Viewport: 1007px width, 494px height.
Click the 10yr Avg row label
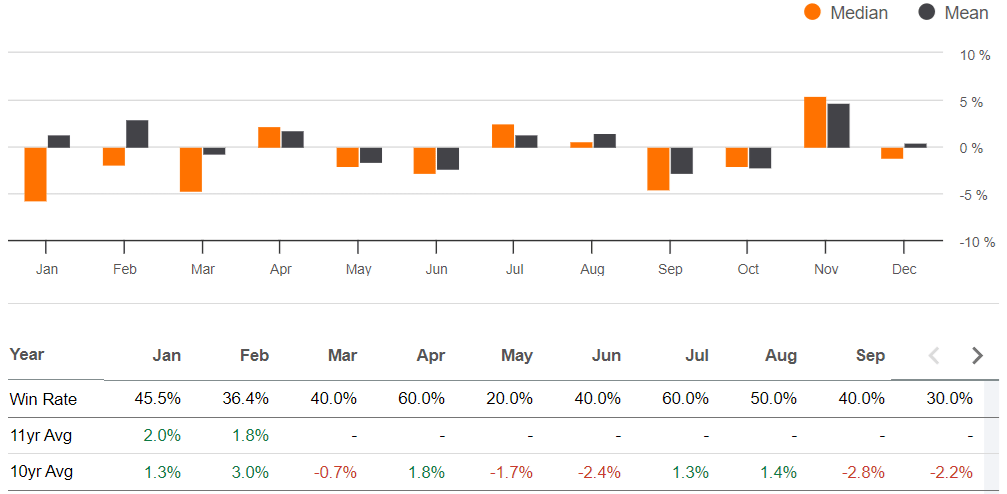tap(41, 472)
